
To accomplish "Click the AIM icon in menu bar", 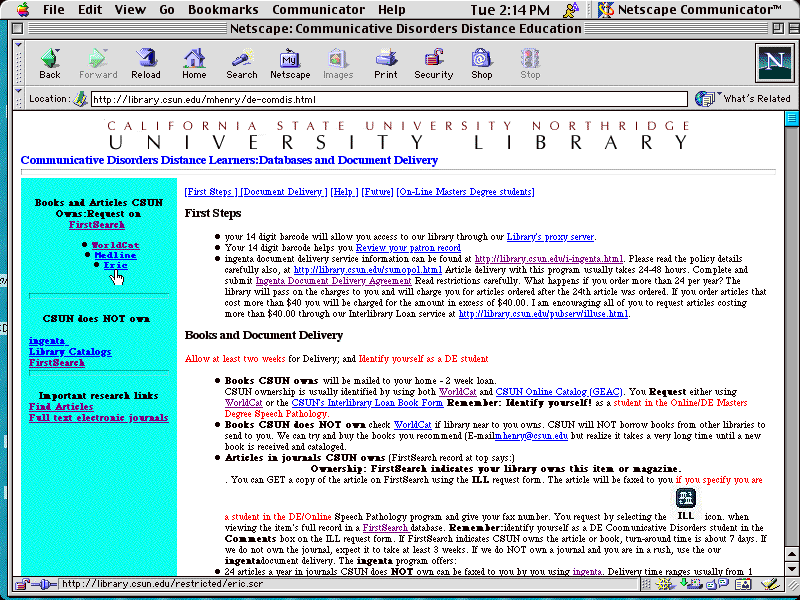I will [571, 9].
